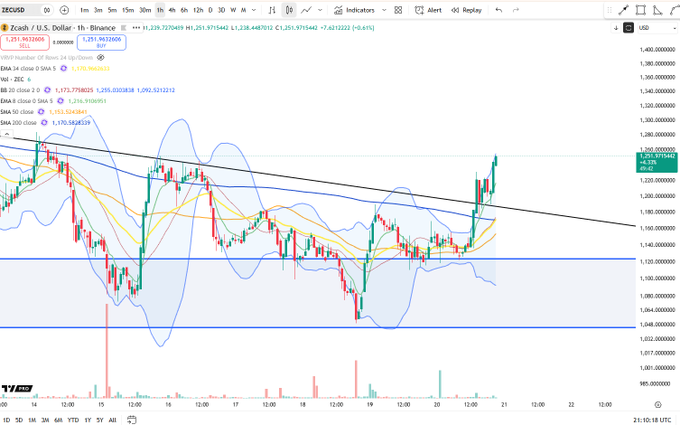Image resolution: width=680 pixels, height=425 pixels.
Task: Click the Zcash / U.S. Dollar title
Action: click(41, 28)
